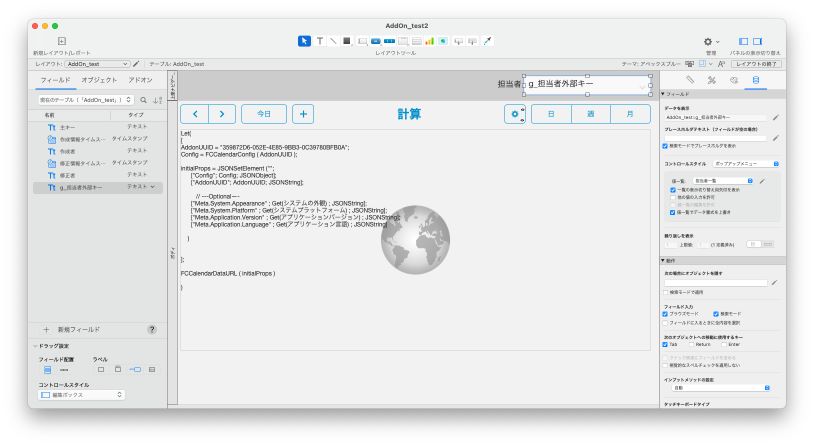Toggle Browse mode field entry checkbox
814x446 pixels.
665,314
